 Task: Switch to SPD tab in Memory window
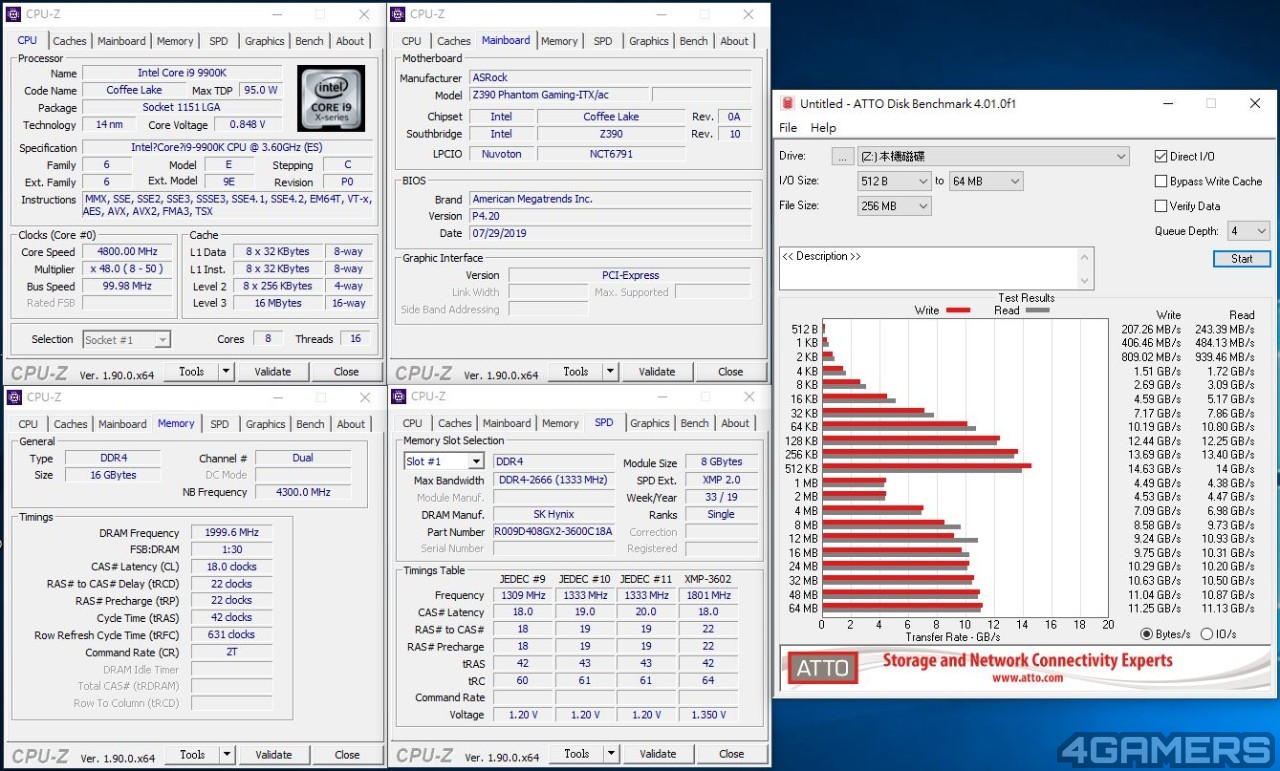tap(219, 424)
